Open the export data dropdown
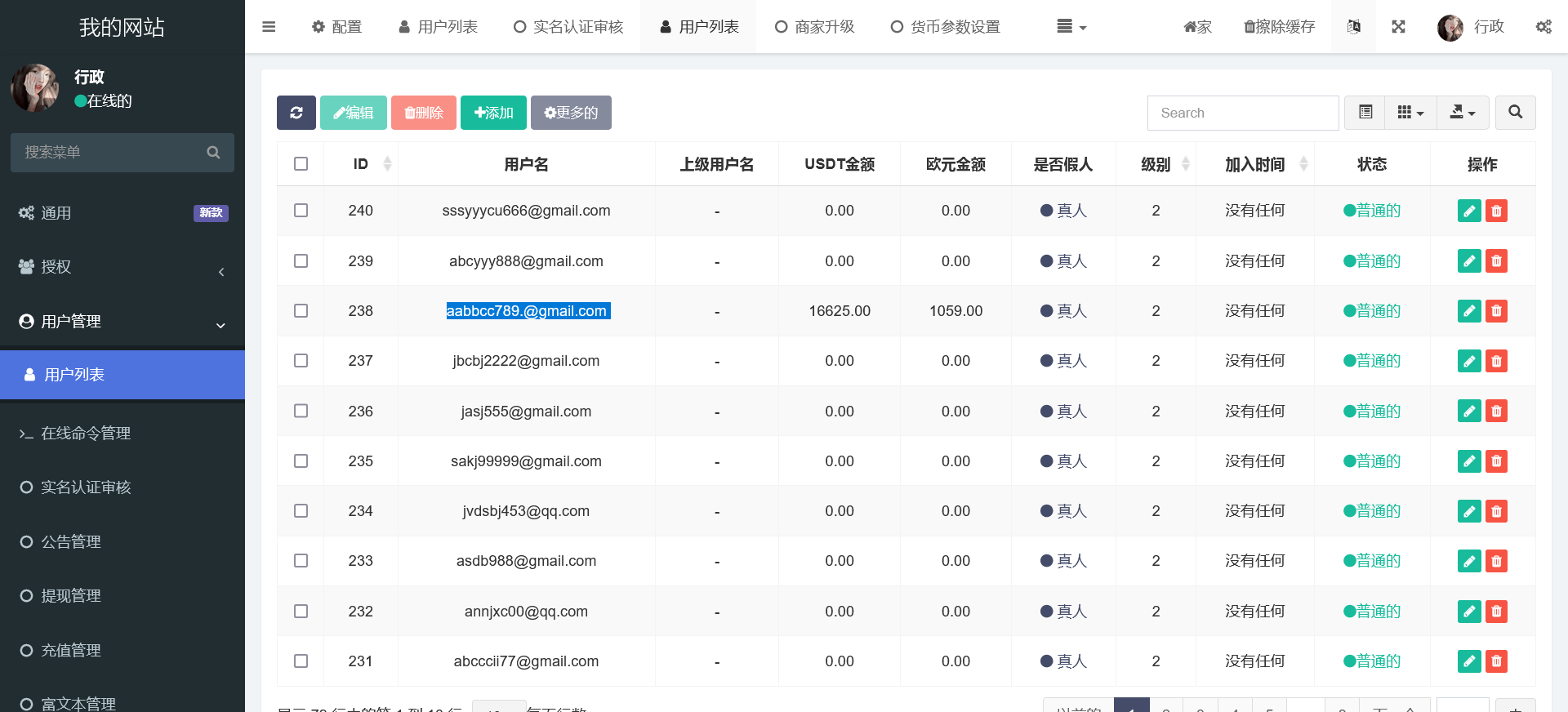Image resolution: width=1568 pixels, height=712 pixels. click(x=1462, y=113)
